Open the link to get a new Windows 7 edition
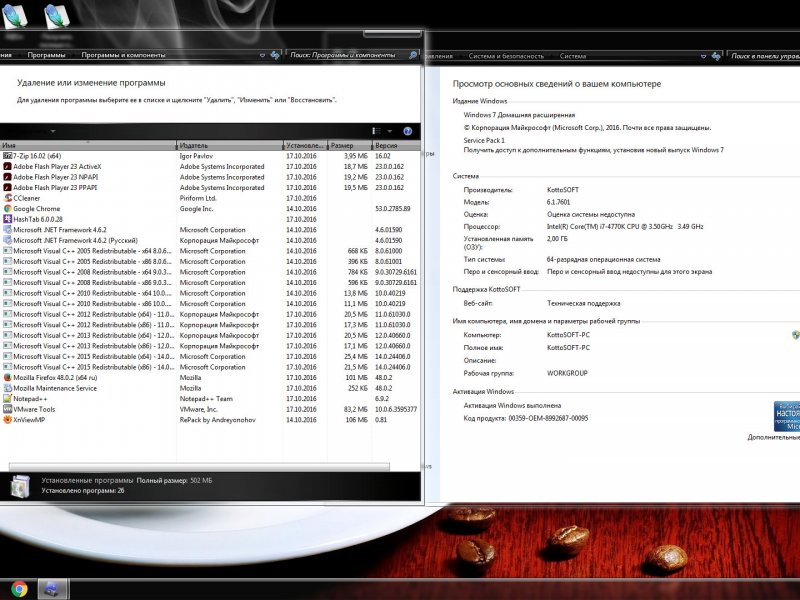 593,150
